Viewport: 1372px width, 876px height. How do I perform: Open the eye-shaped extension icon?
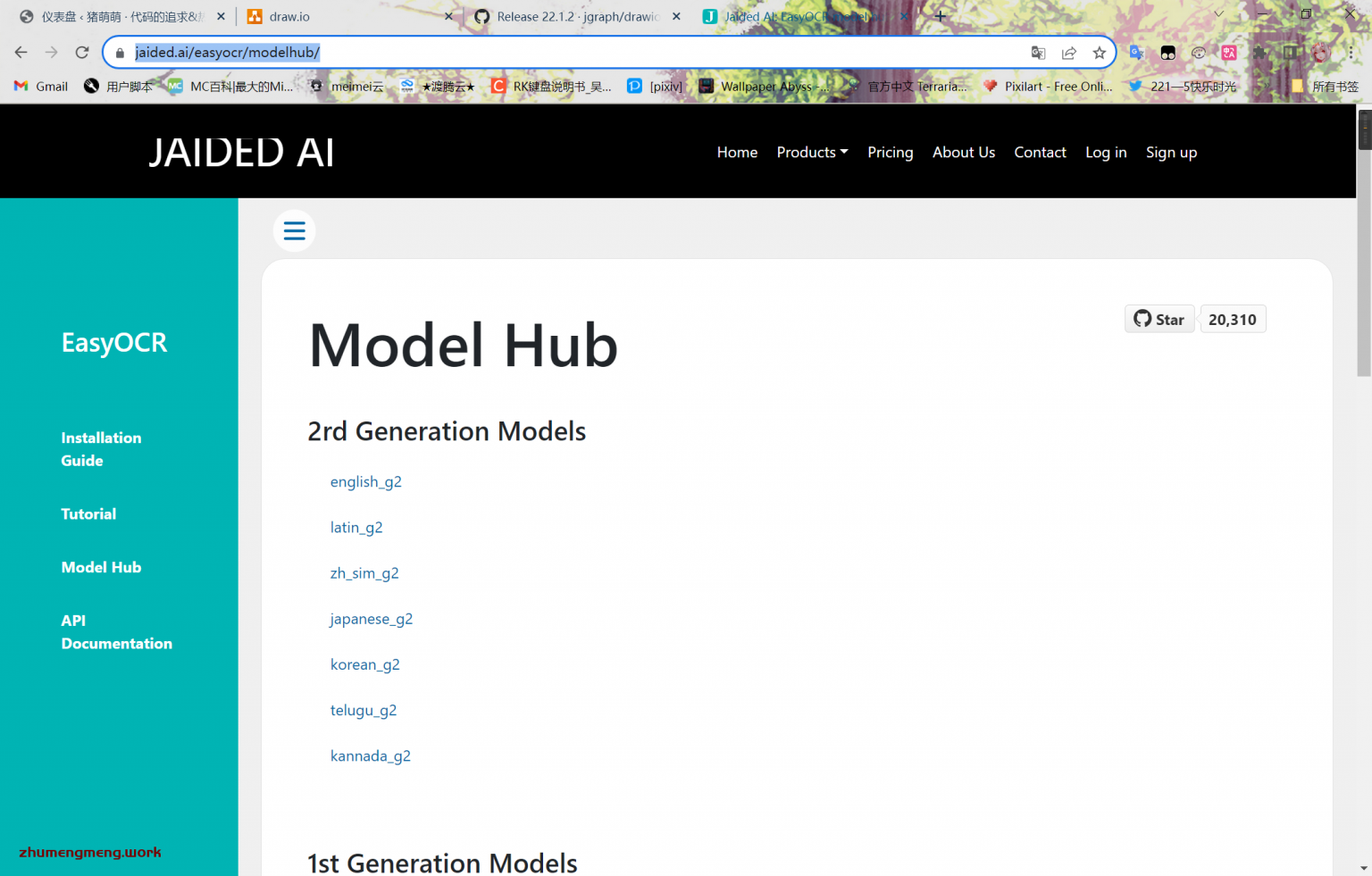(x=1199, y=53)
